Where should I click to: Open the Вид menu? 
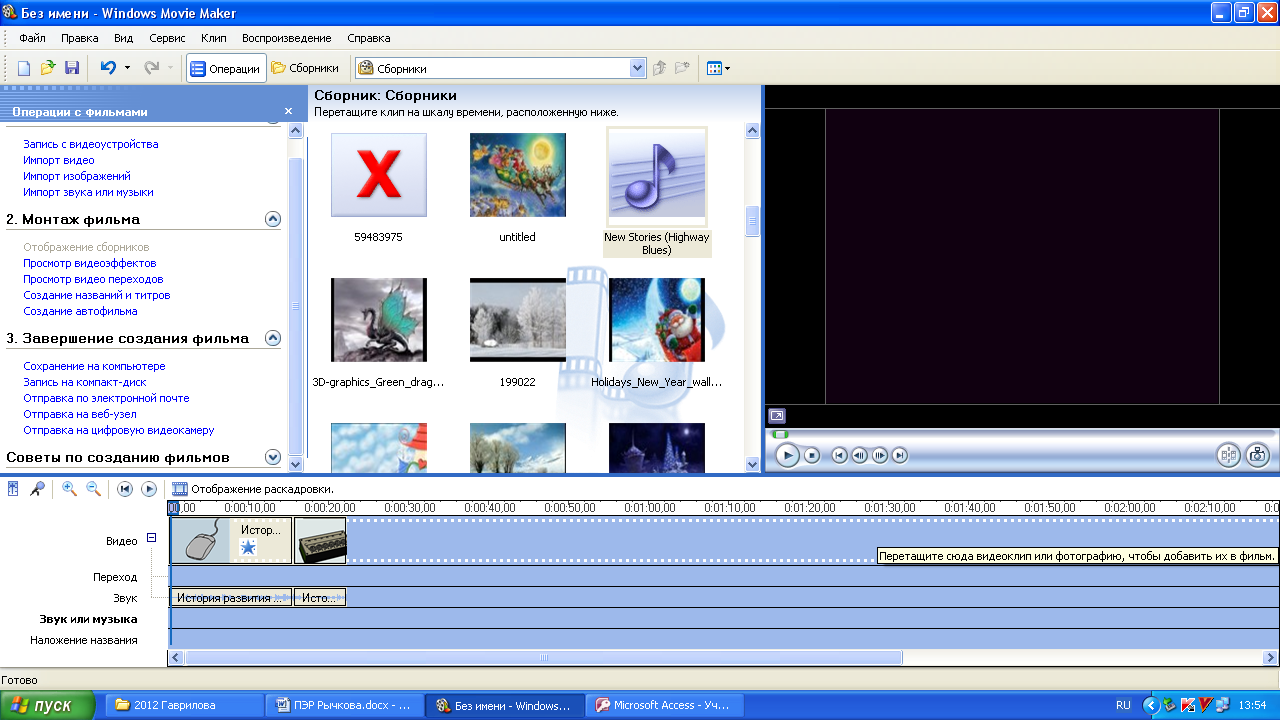coord(123,38)
